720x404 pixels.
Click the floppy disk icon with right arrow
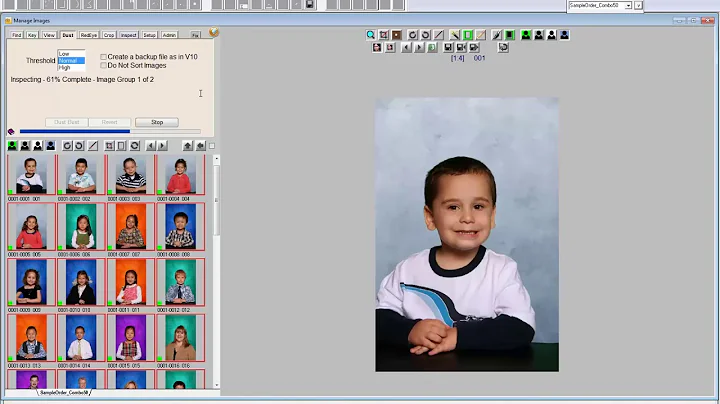pyautogui.click(x=474, y=47)
